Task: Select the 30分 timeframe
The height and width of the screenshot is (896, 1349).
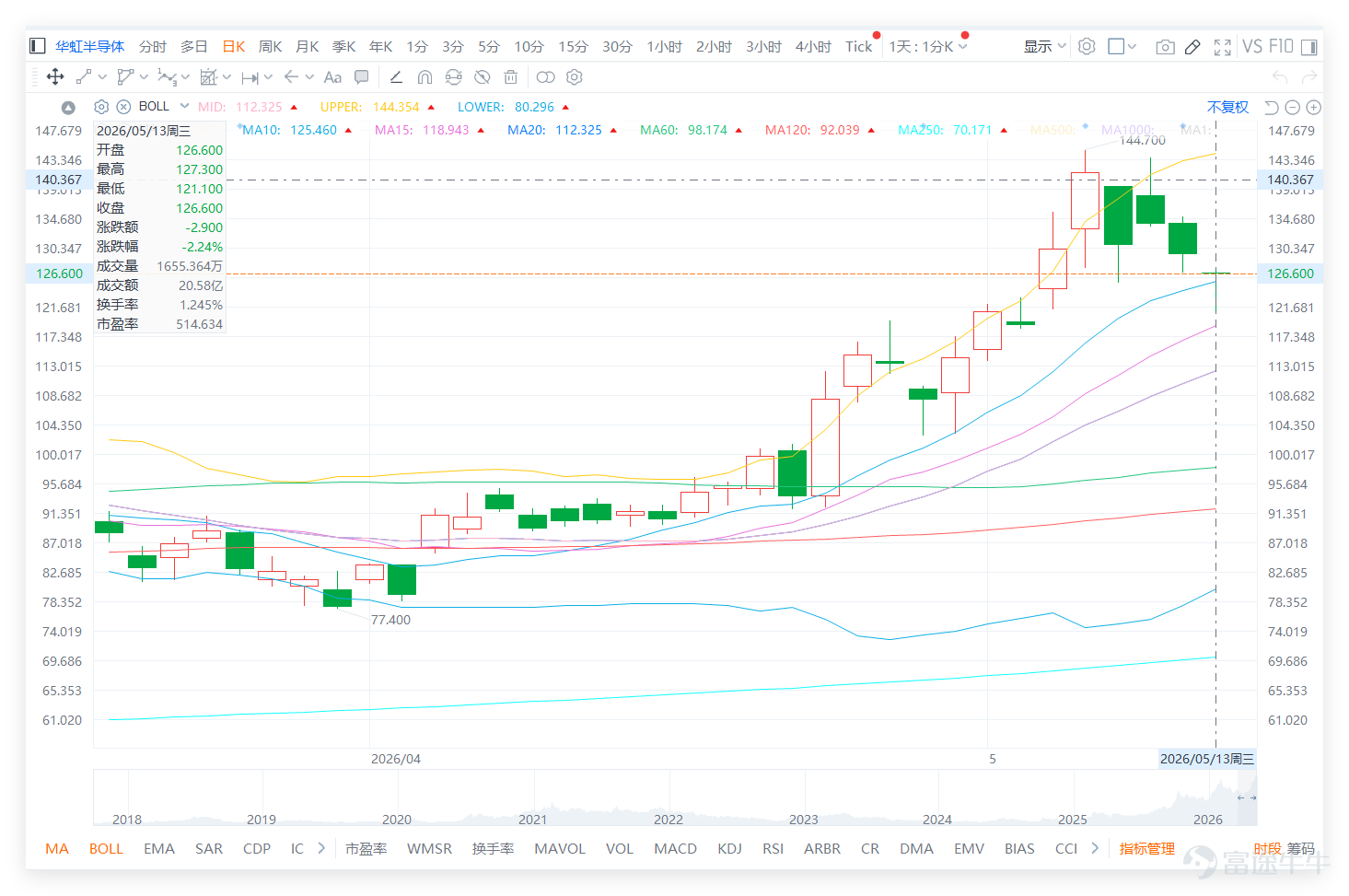Action: (x=617, y=46)
